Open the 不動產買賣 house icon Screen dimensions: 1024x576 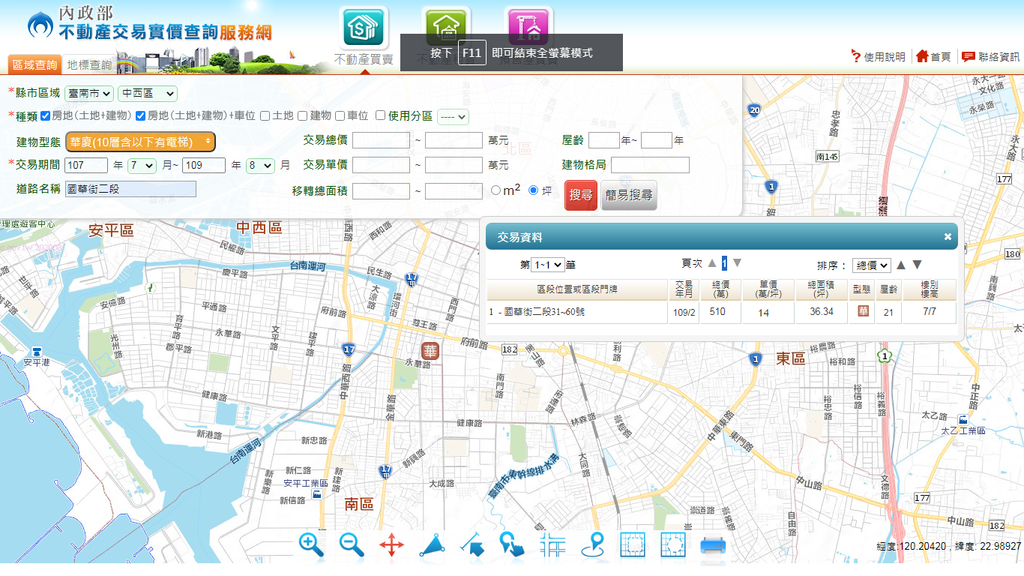pyautogui.click(x=364, y=27)
